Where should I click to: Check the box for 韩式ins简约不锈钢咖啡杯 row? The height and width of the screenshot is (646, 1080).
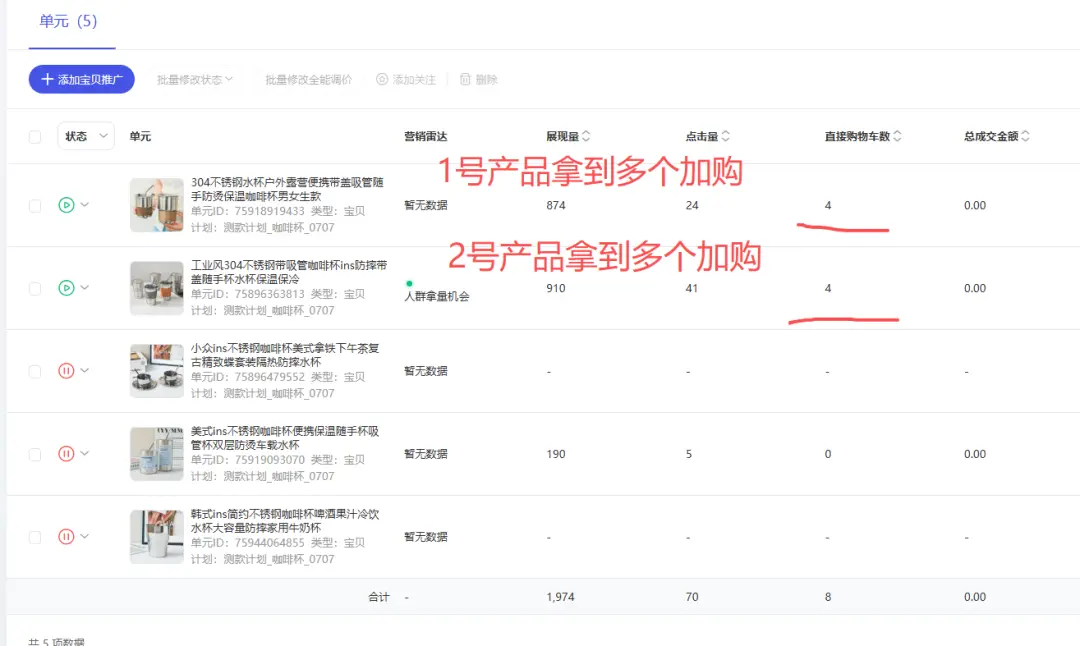[x=35, y=537]
